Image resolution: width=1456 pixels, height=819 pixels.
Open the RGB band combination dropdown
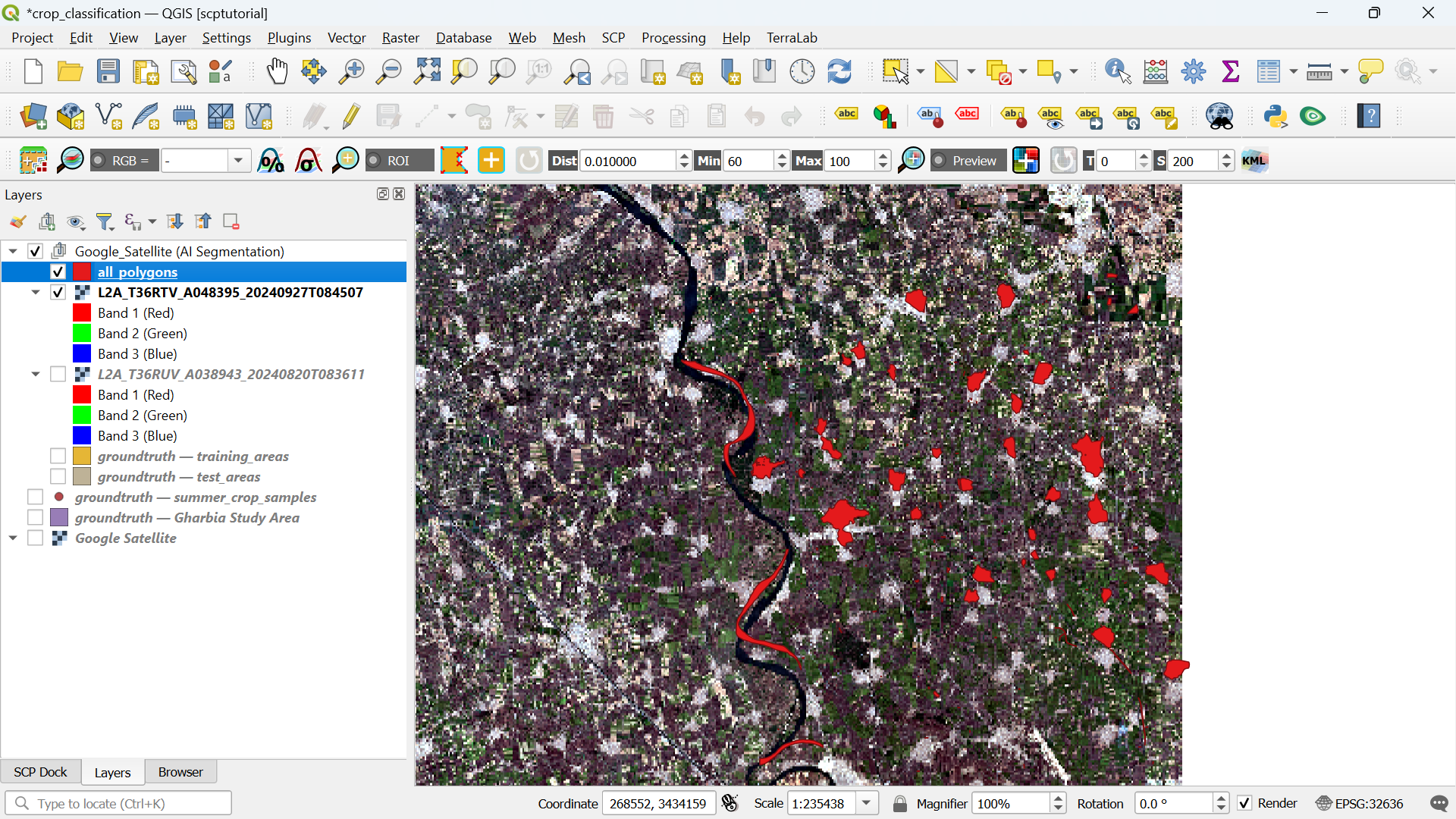point(238,161)
